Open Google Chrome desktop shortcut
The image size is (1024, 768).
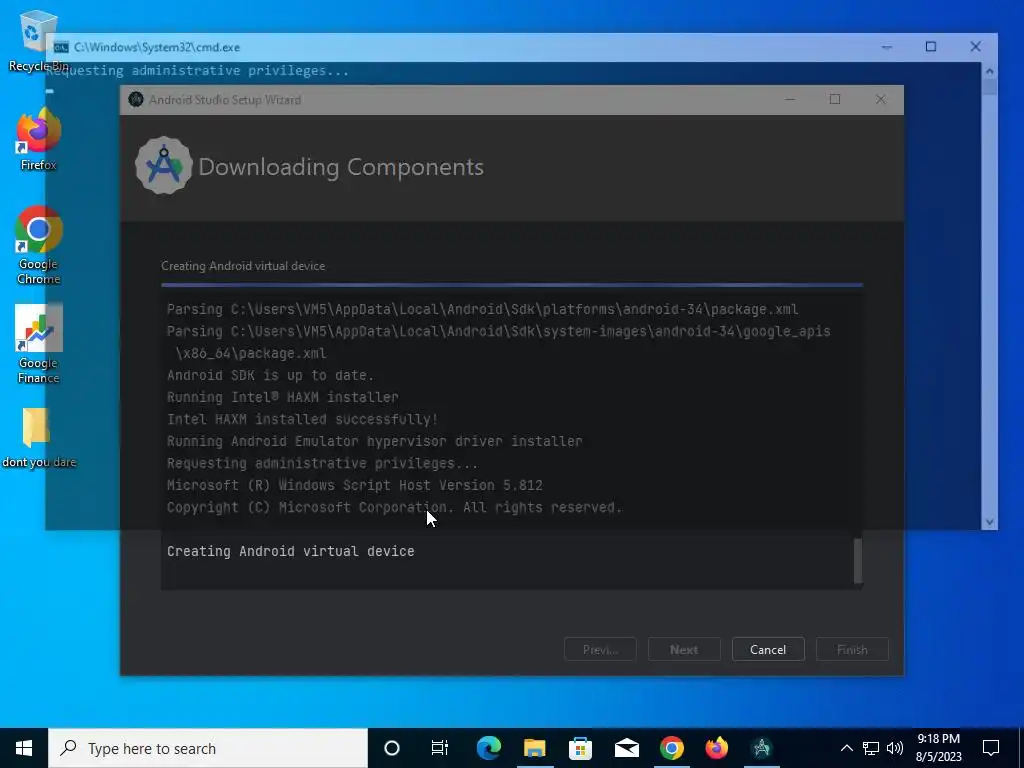coord(39,246)
